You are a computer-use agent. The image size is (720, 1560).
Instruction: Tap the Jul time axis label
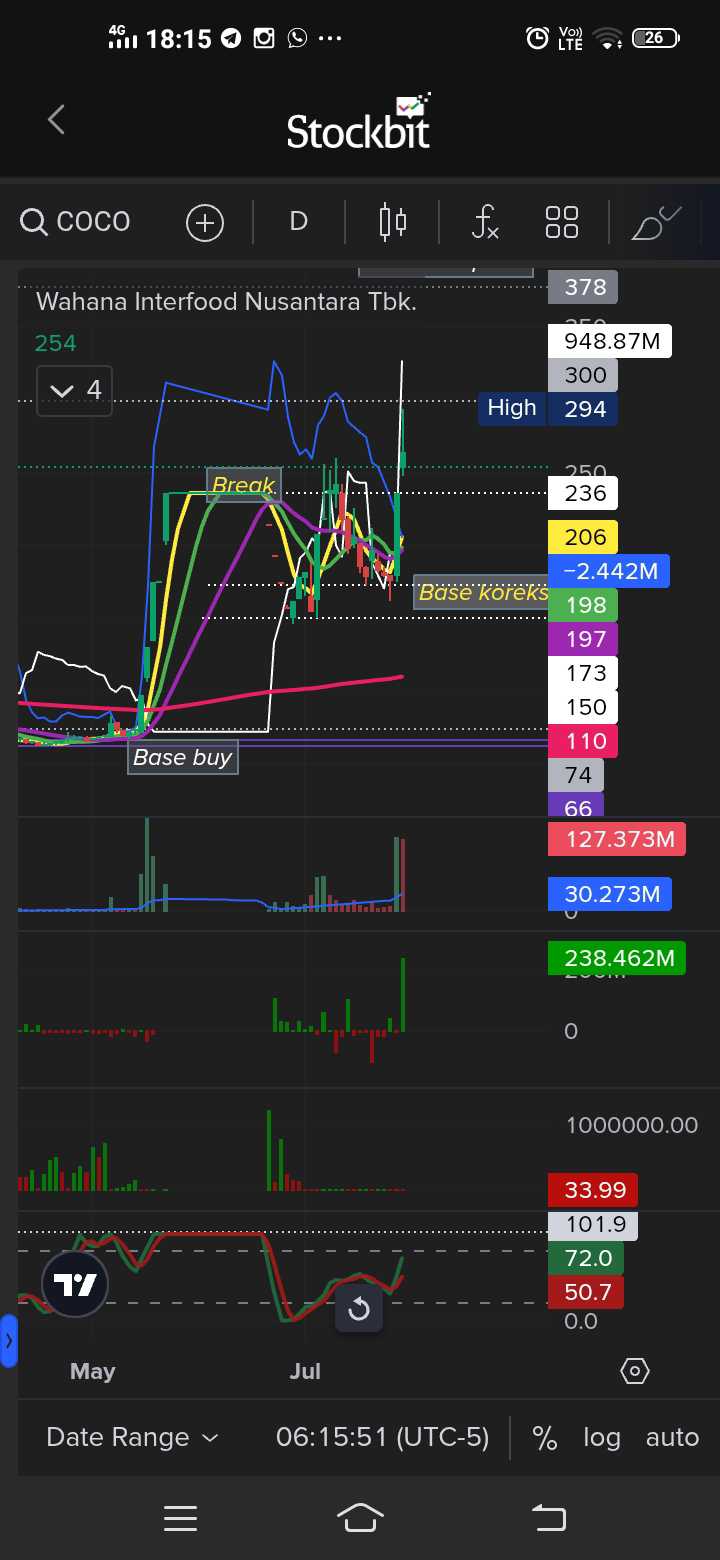click(305, 1371)
